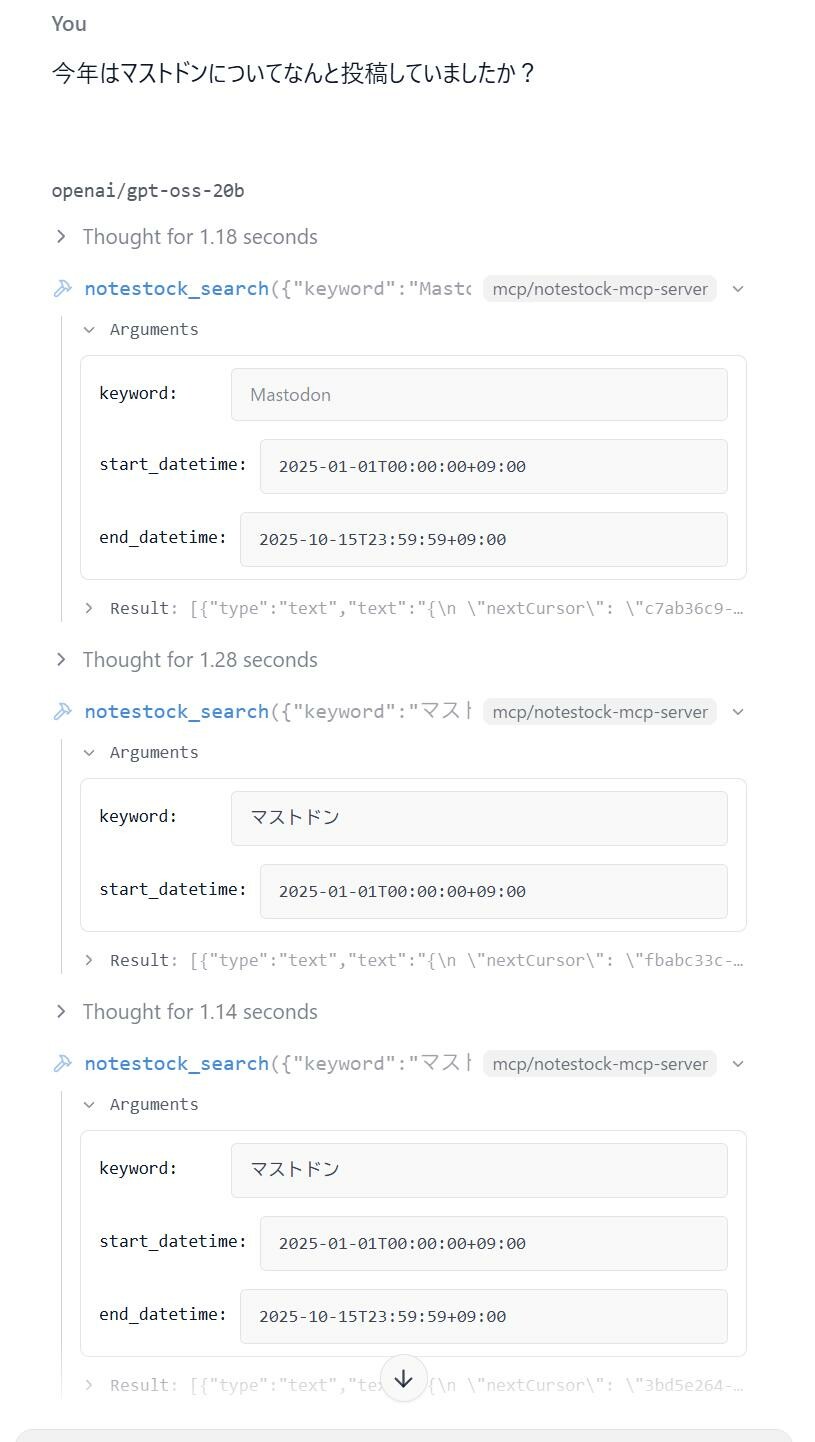Collapse second tool call using right chevron
Image resolution: width=815 pixels, height=1442 pixels.
pyautogui.click(x=738, y=712)
